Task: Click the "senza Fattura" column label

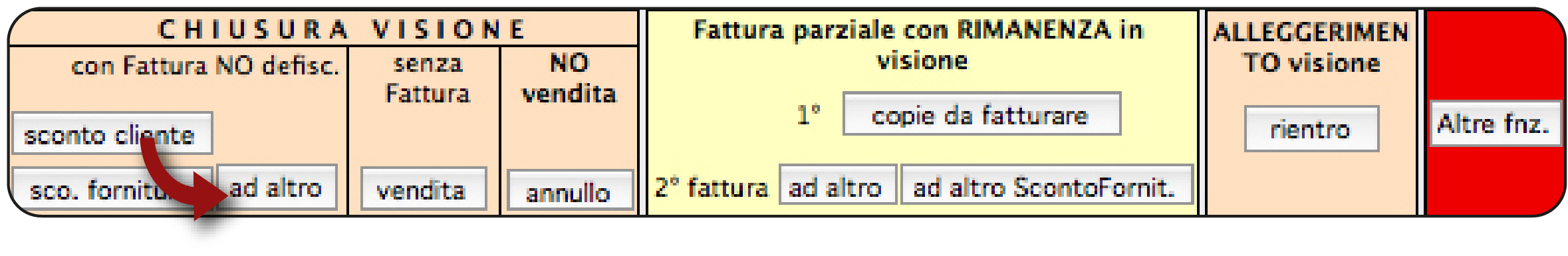Action: point(427,78)
